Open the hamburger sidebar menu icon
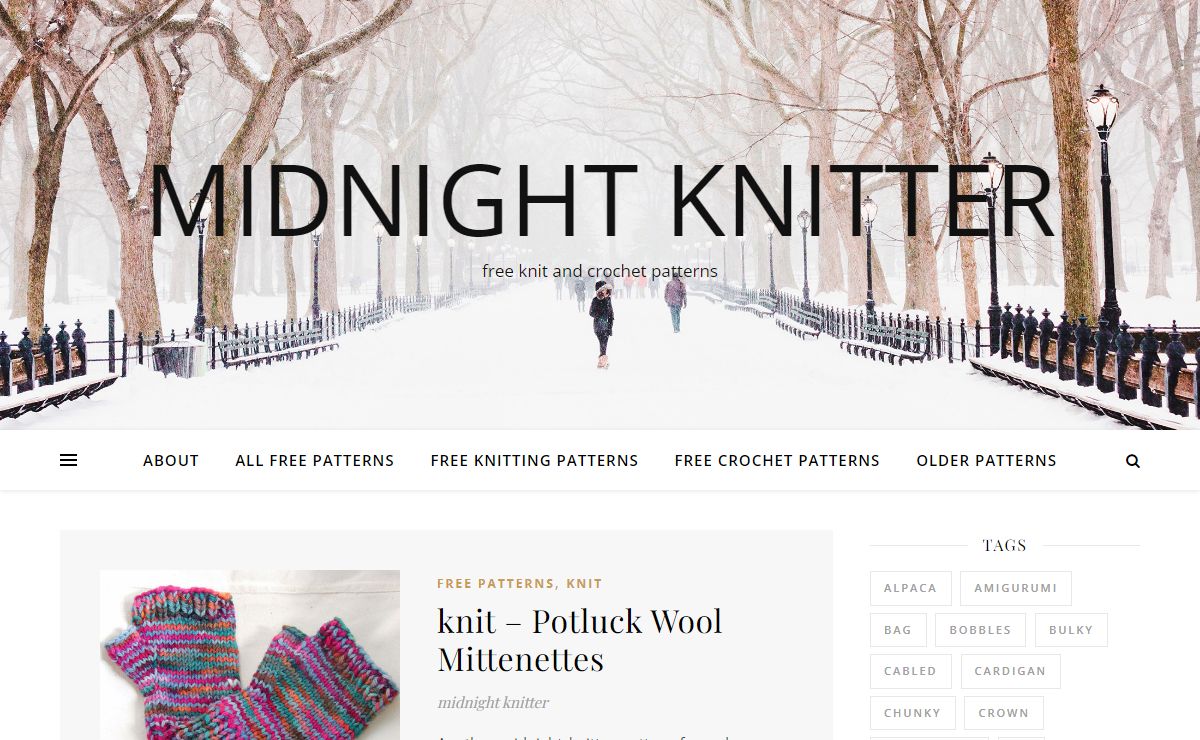 coord(69,461)
